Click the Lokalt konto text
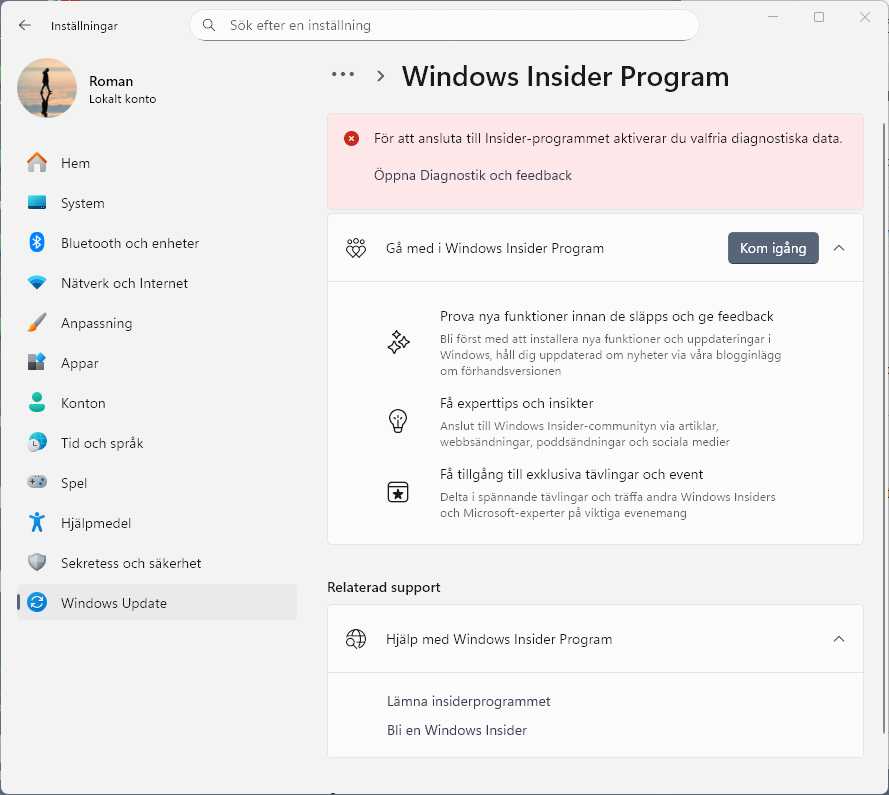Image resolution: width=889 pixels, height=795 pixels. pyautogui.click(x=122, y=99)
